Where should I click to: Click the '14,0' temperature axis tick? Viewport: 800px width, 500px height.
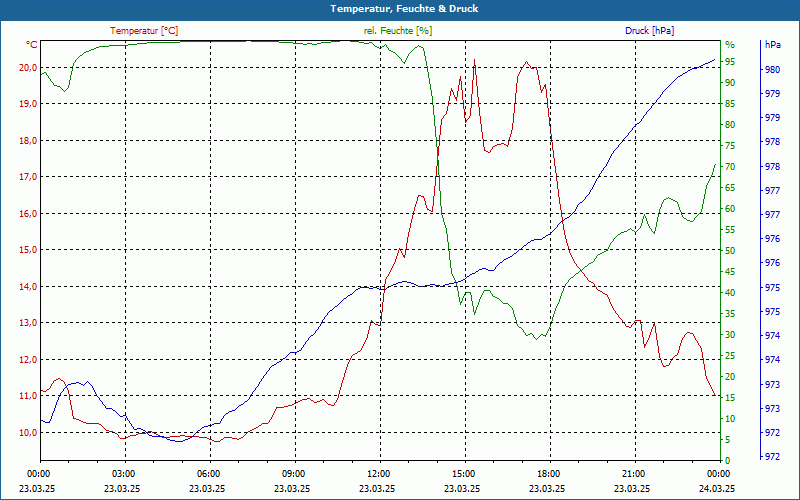[28, 287]
